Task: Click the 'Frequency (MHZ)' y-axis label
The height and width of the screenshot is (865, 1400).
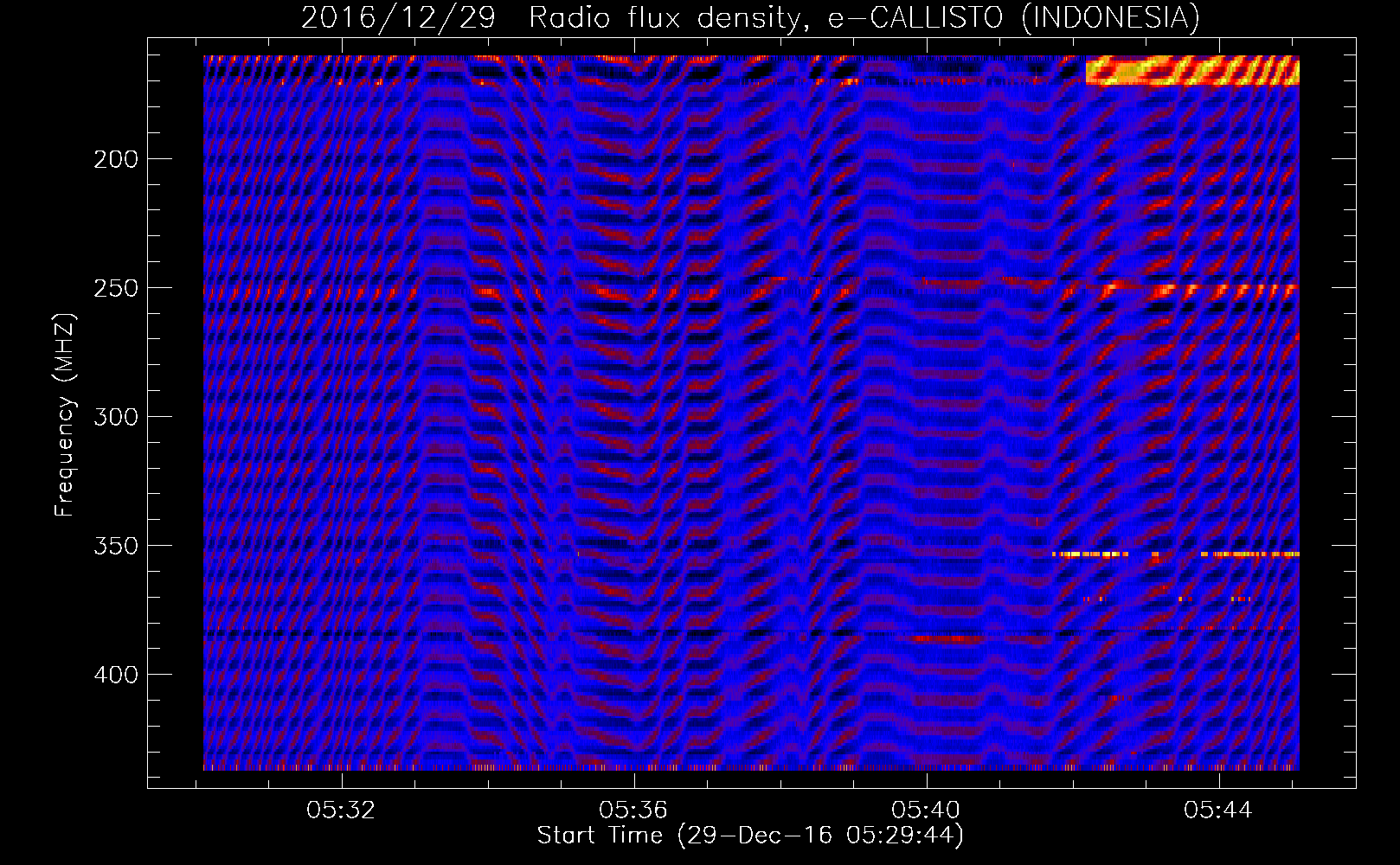Action: pyautogui.click(x=65, y=415)
